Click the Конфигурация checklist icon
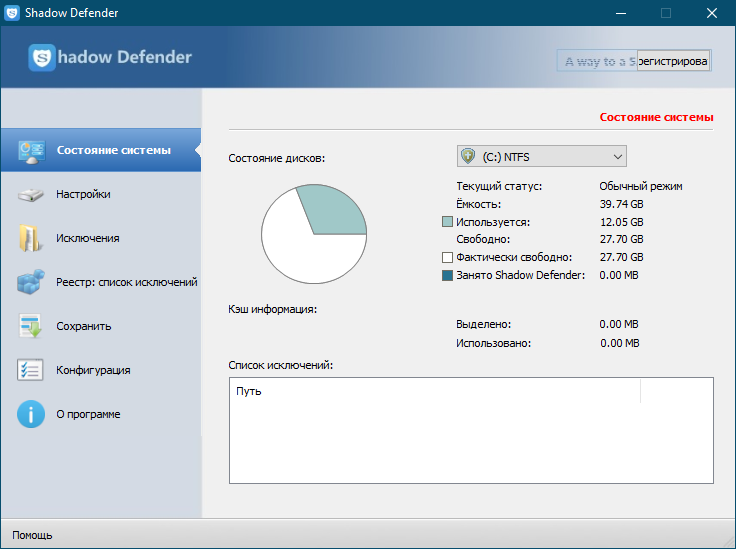Image resolution: width=736 pixels, height=549 pixels. [30, 370]
